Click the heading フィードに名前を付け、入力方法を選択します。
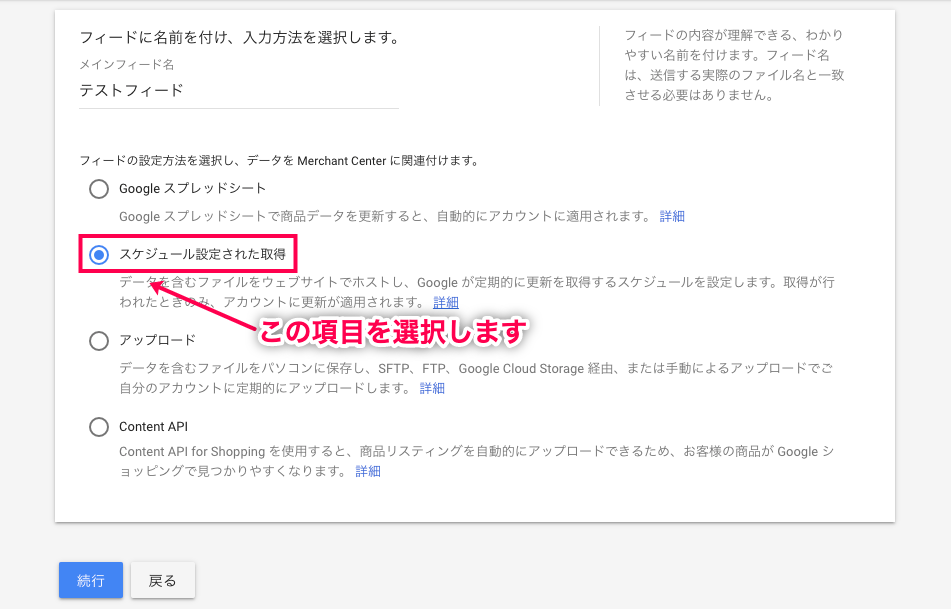 tap(240, 38)
